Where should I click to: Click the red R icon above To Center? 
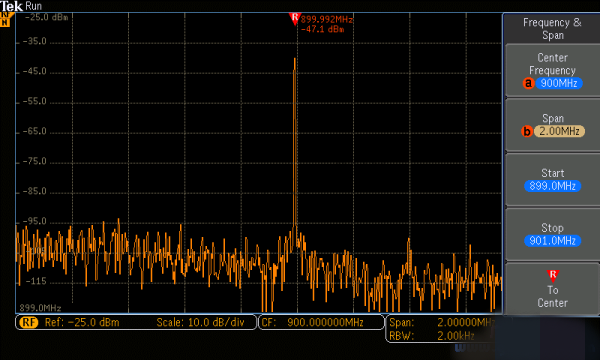[x=553, y=276]
